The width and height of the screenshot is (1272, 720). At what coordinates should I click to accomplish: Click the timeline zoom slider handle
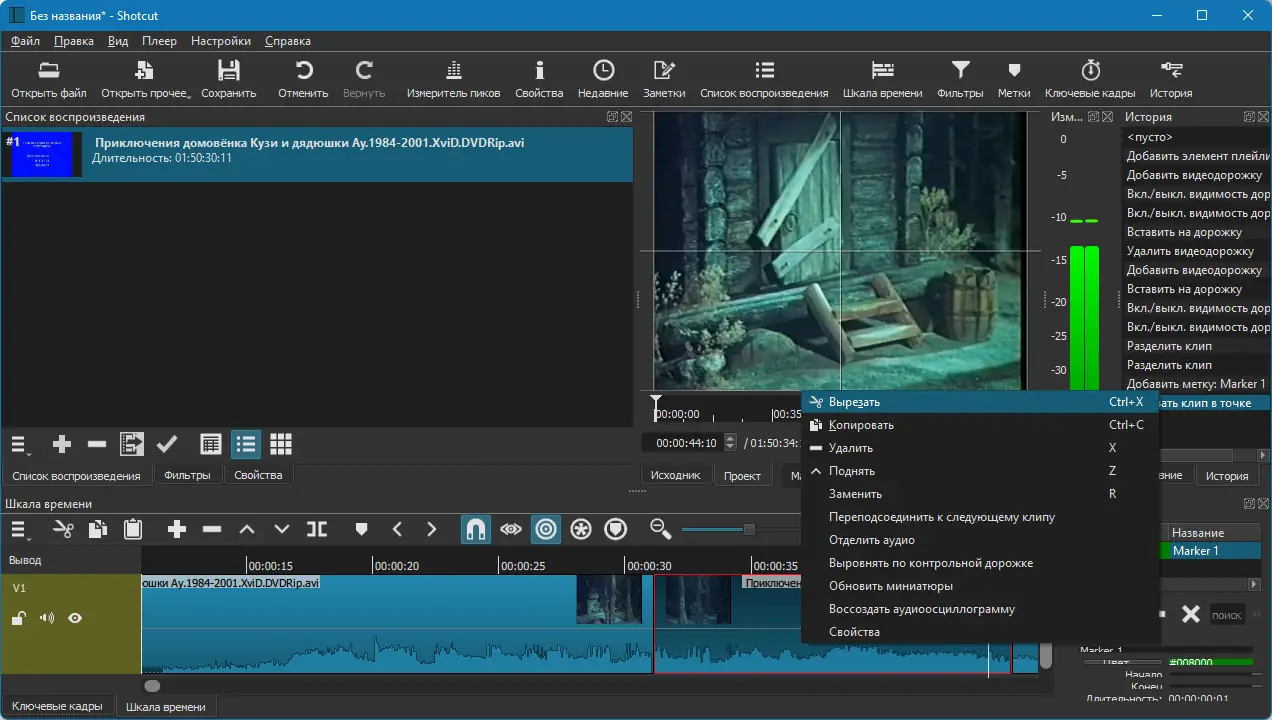tap(748, 529)
